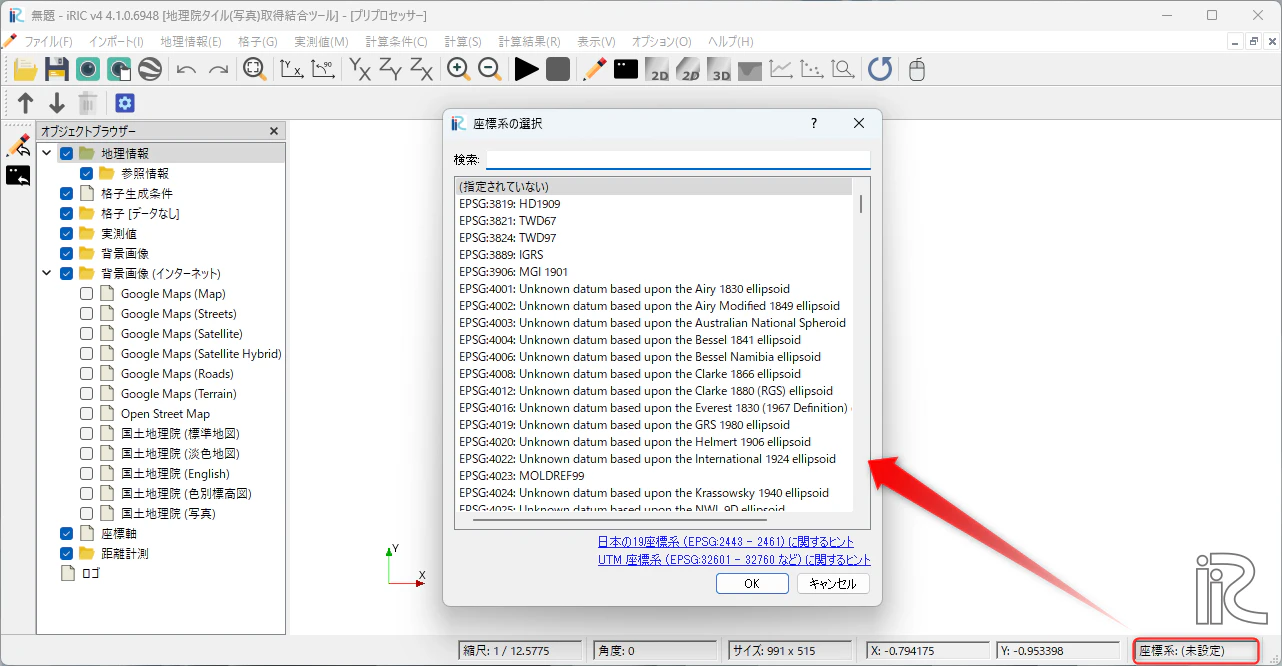
Task: Open the black console window icon
Action: coord(626,69)
